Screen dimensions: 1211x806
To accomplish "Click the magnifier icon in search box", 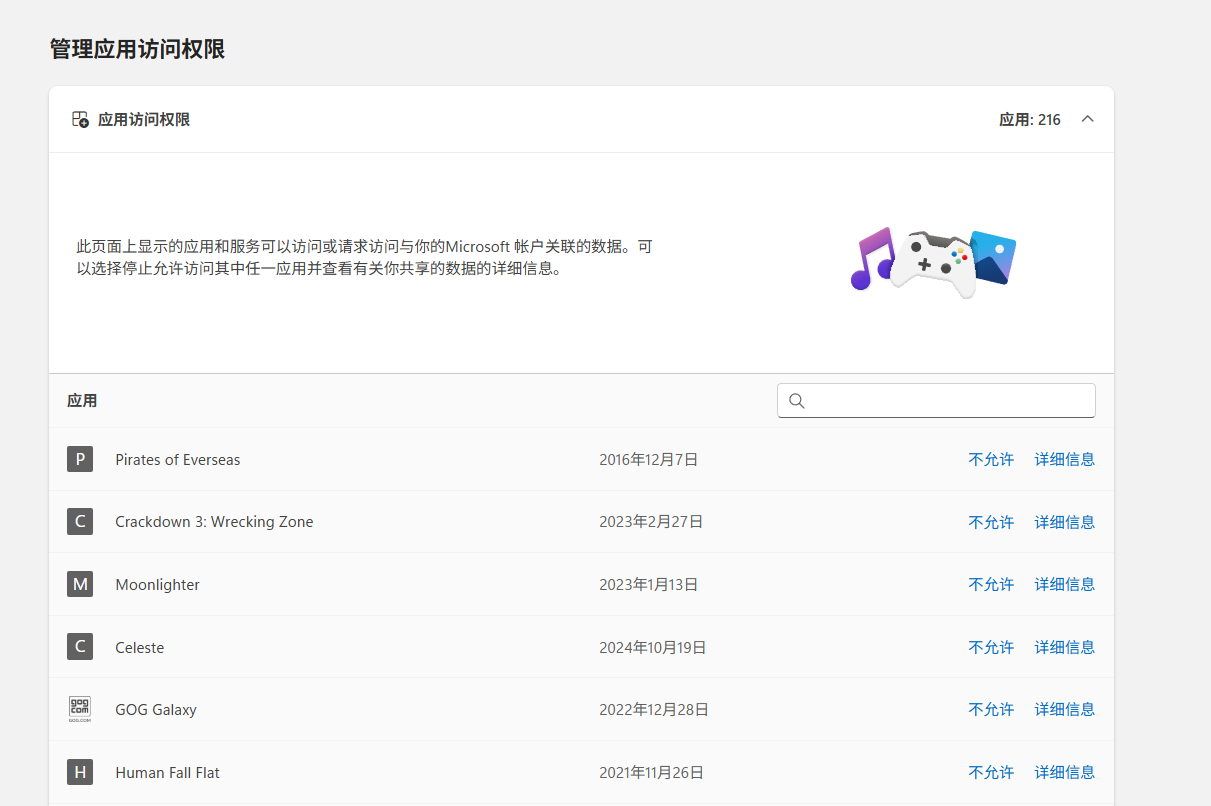I will click(x=797, y=401).
